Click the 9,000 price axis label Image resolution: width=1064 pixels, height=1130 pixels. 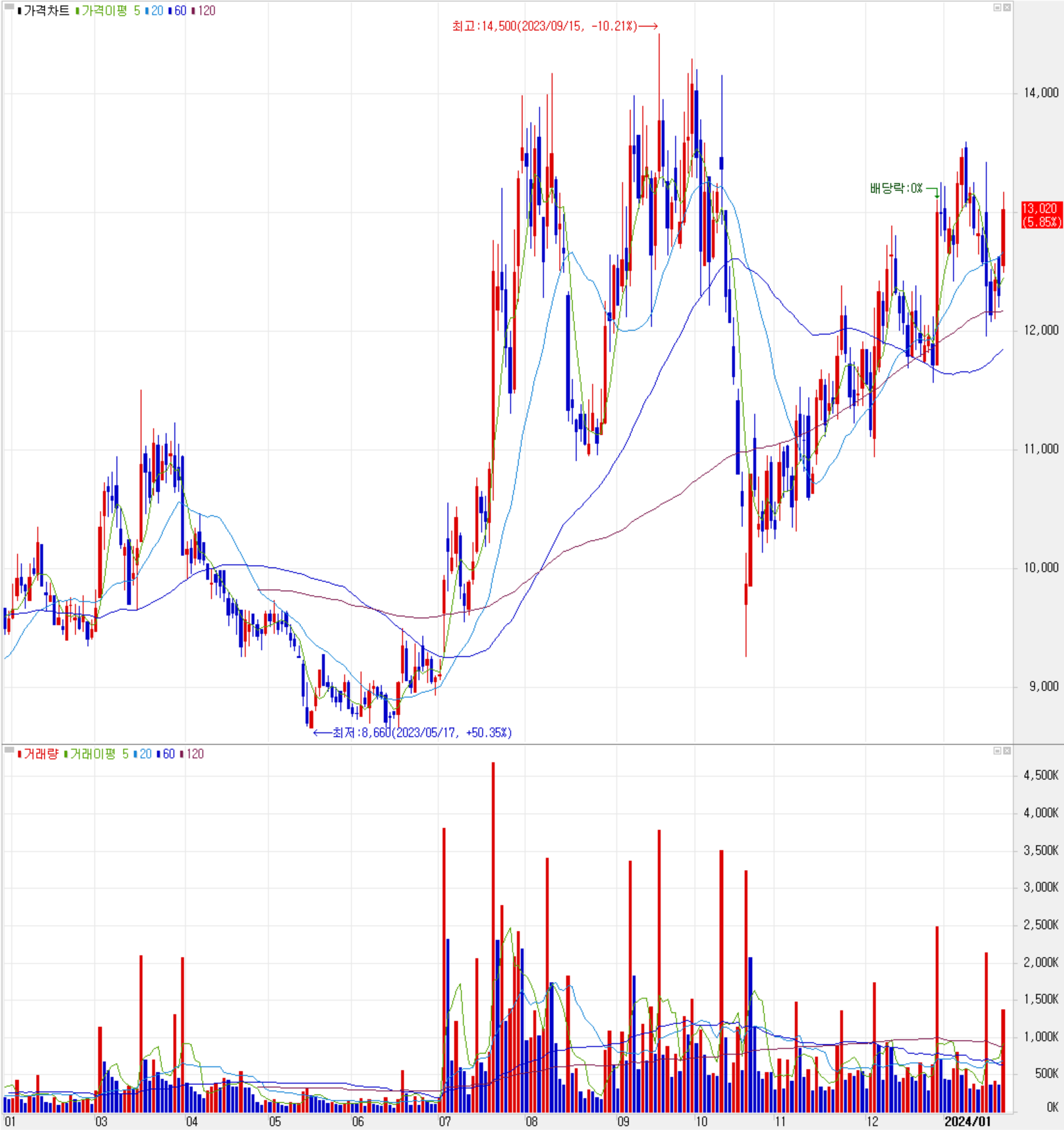tap(1043, 686)
